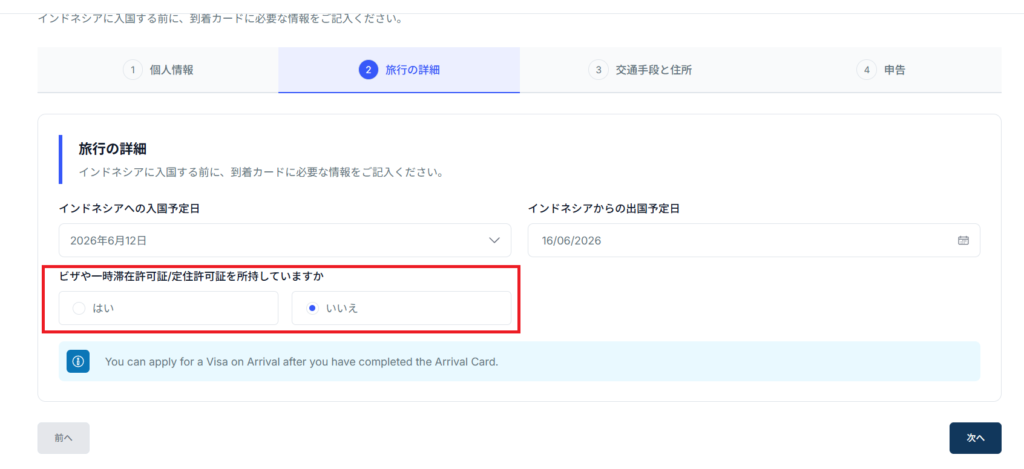Click the インドネシアからの出国予定日 label
1024x469 pixels.
604,209
